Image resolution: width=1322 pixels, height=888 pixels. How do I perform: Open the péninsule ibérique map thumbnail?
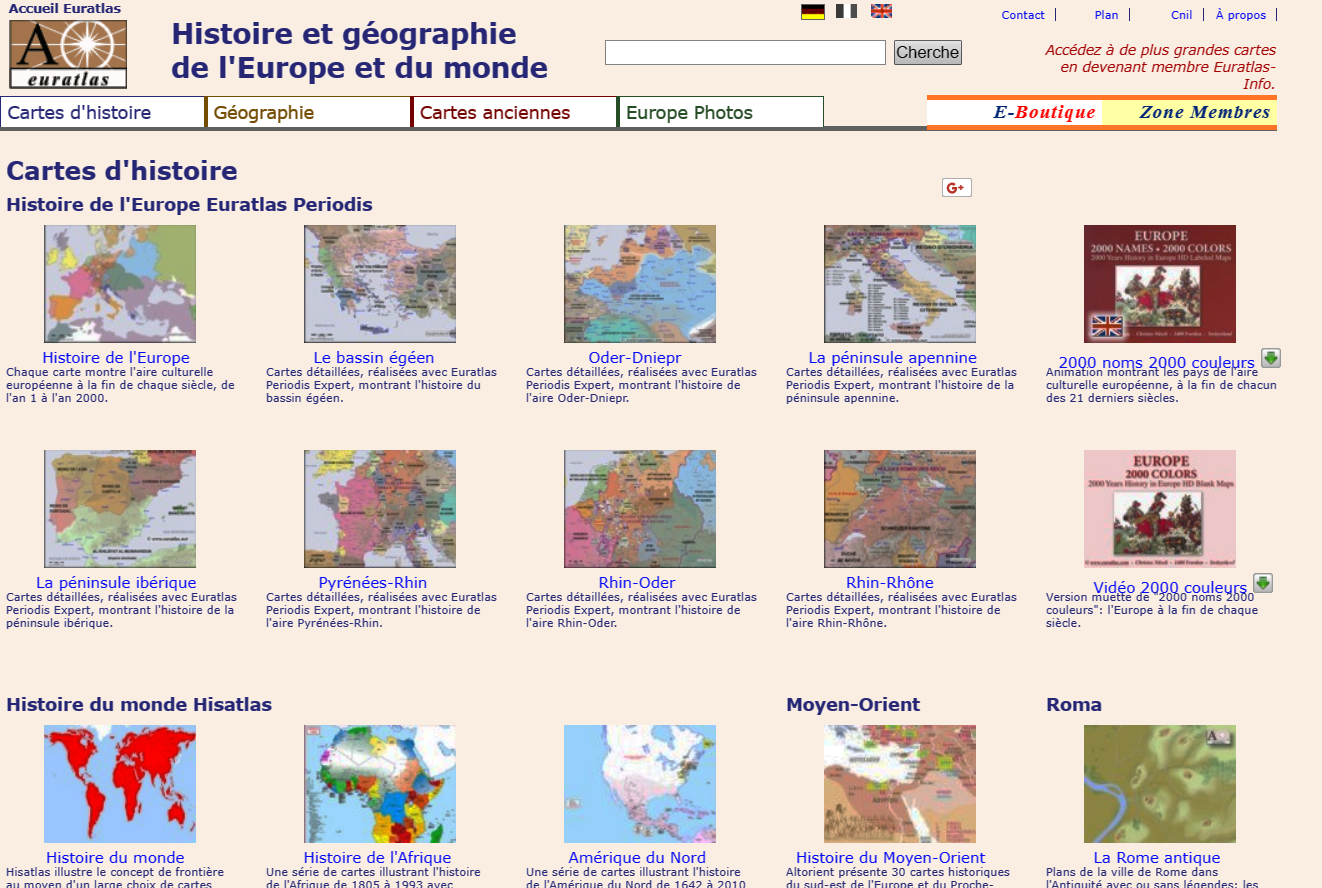click(120, 509)
